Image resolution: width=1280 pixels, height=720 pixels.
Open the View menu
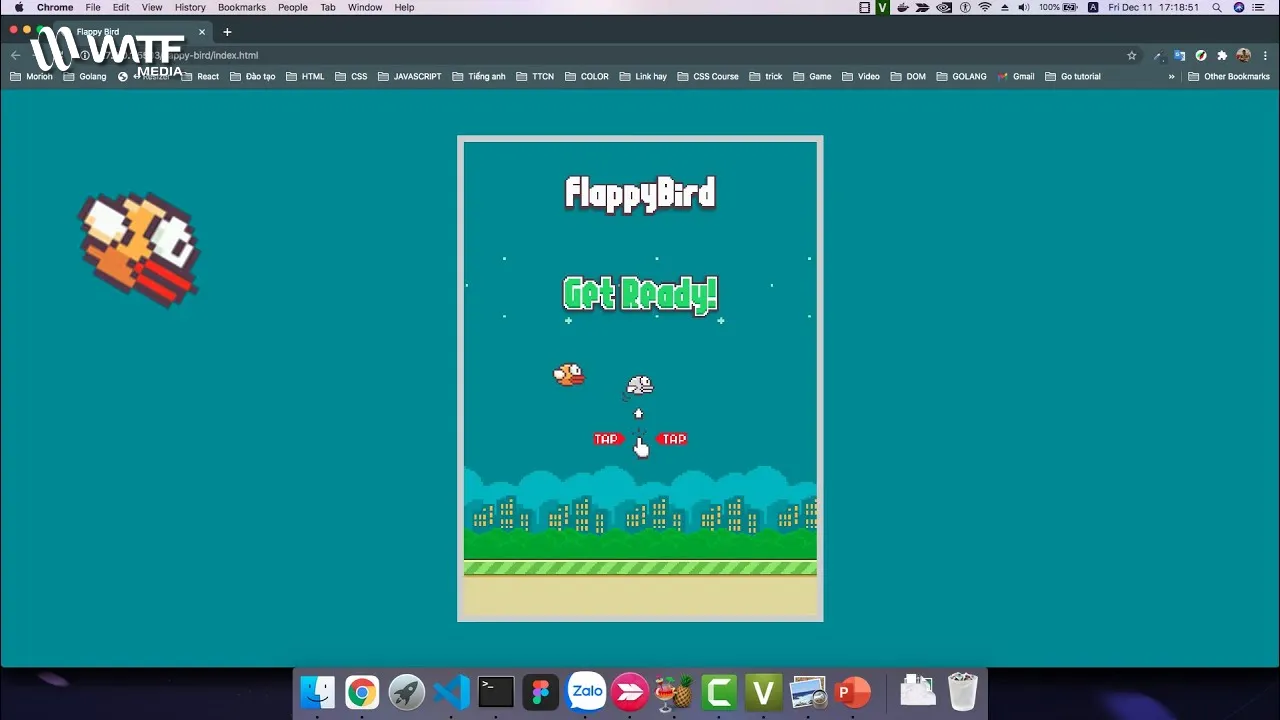pyautogui.click(x=152, y=7)
